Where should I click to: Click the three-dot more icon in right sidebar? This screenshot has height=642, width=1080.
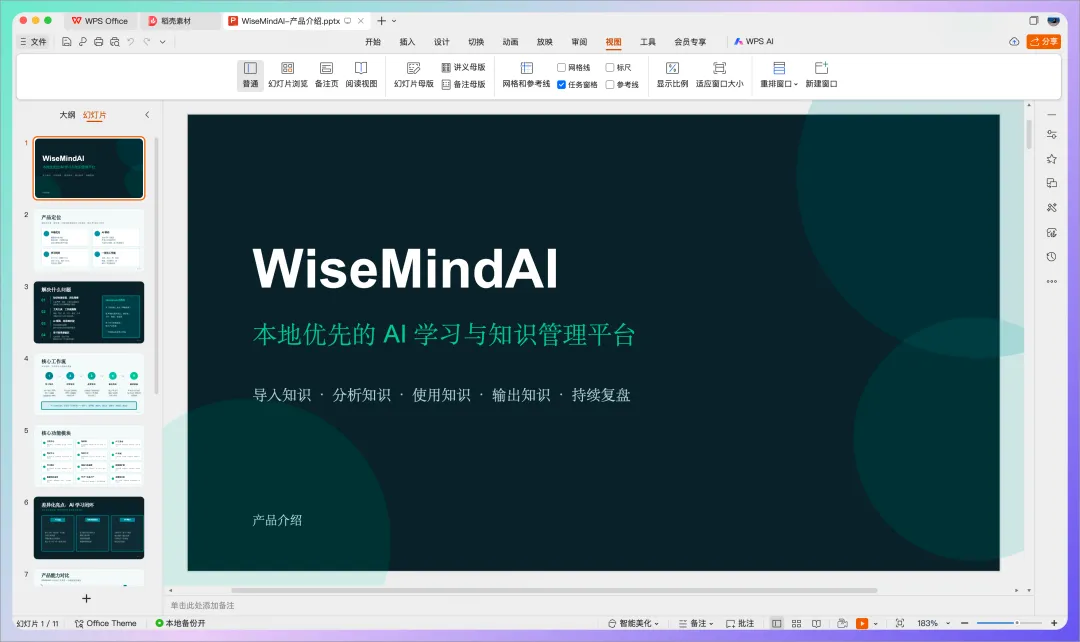(x=1052, y=281)
